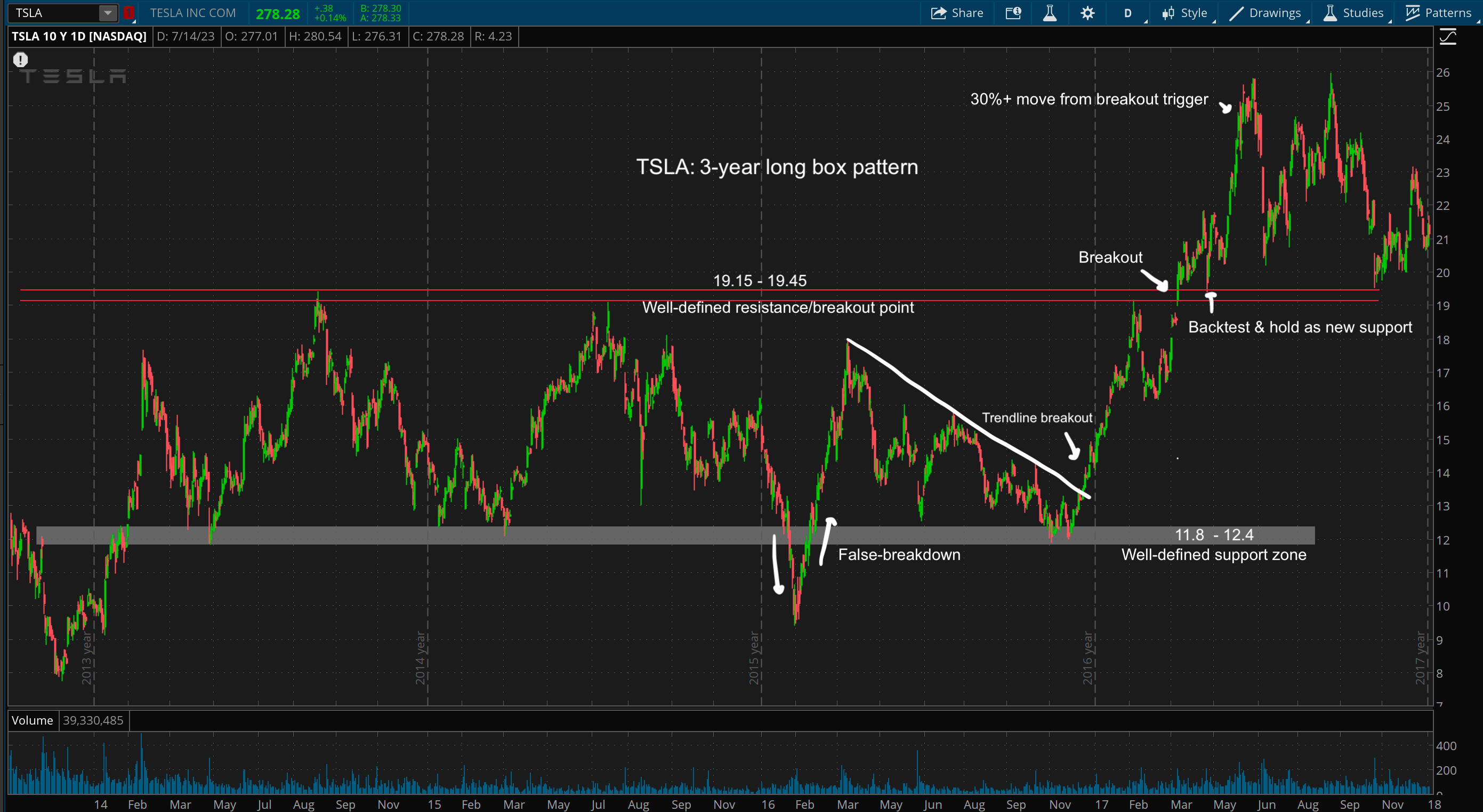This screenshot has width=1483, height=812.
Task: Click the TESLA INC COM company name
Action: click(193, 13)
